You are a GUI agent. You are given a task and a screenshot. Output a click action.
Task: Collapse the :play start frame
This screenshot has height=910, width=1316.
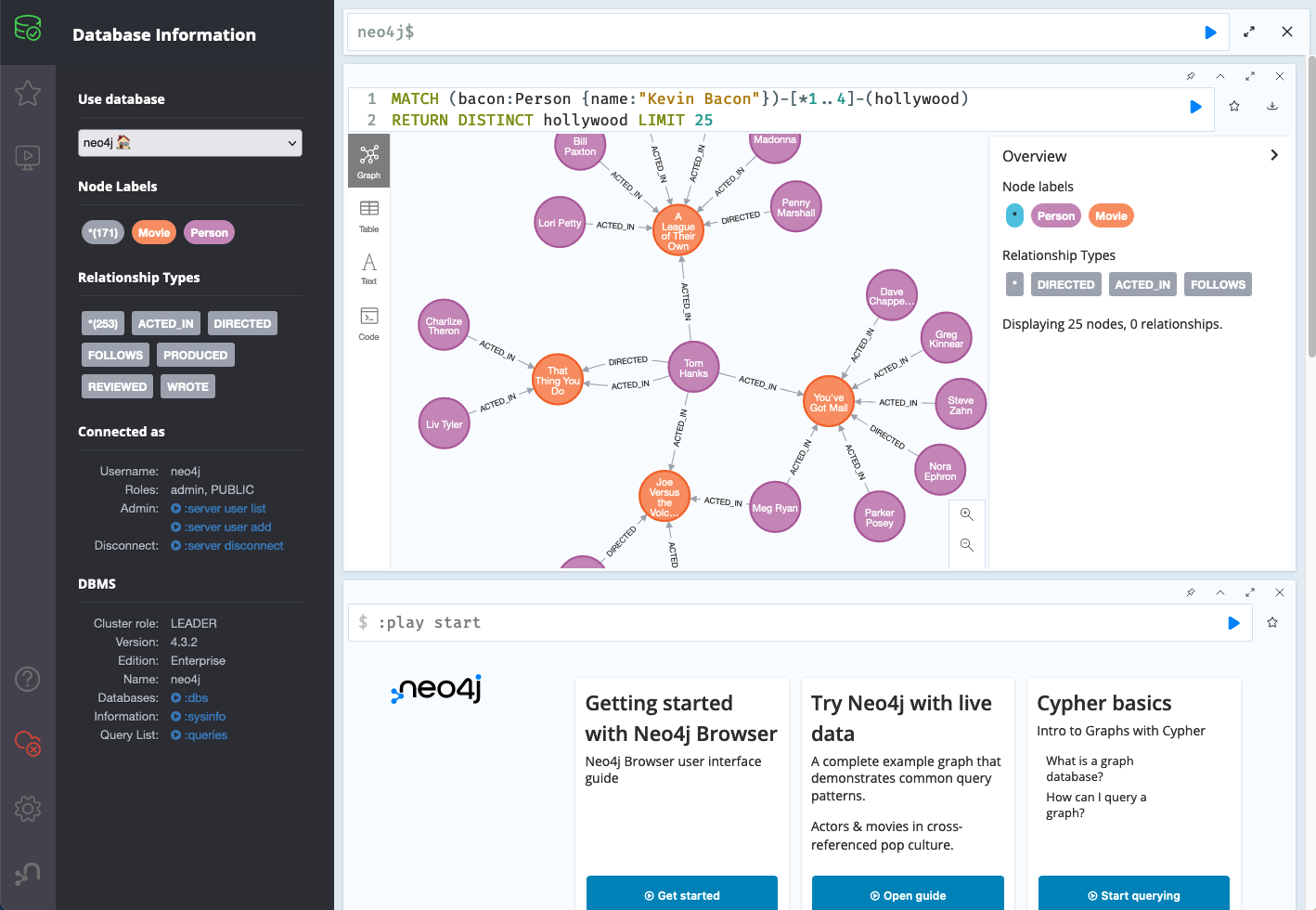point(1220,592)
